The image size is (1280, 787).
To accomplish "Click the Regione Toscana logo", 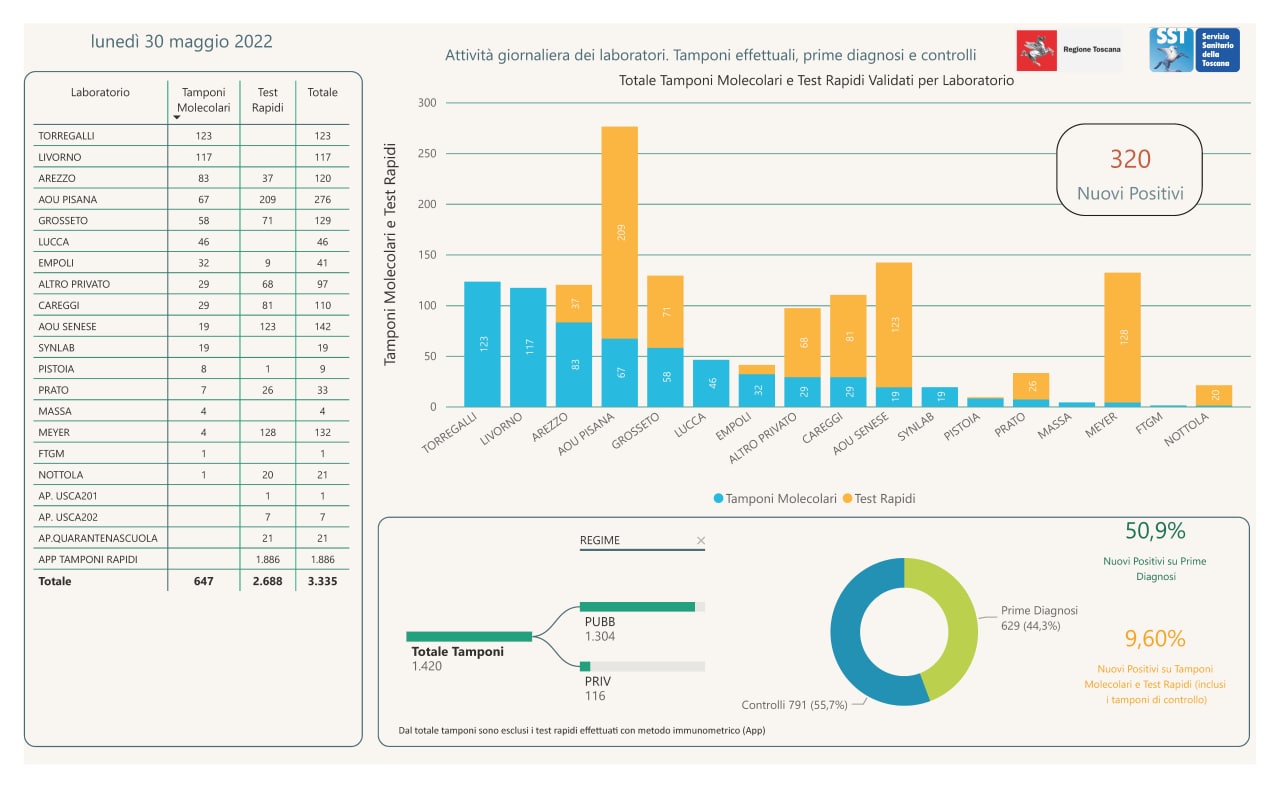I will point(1069,50).
